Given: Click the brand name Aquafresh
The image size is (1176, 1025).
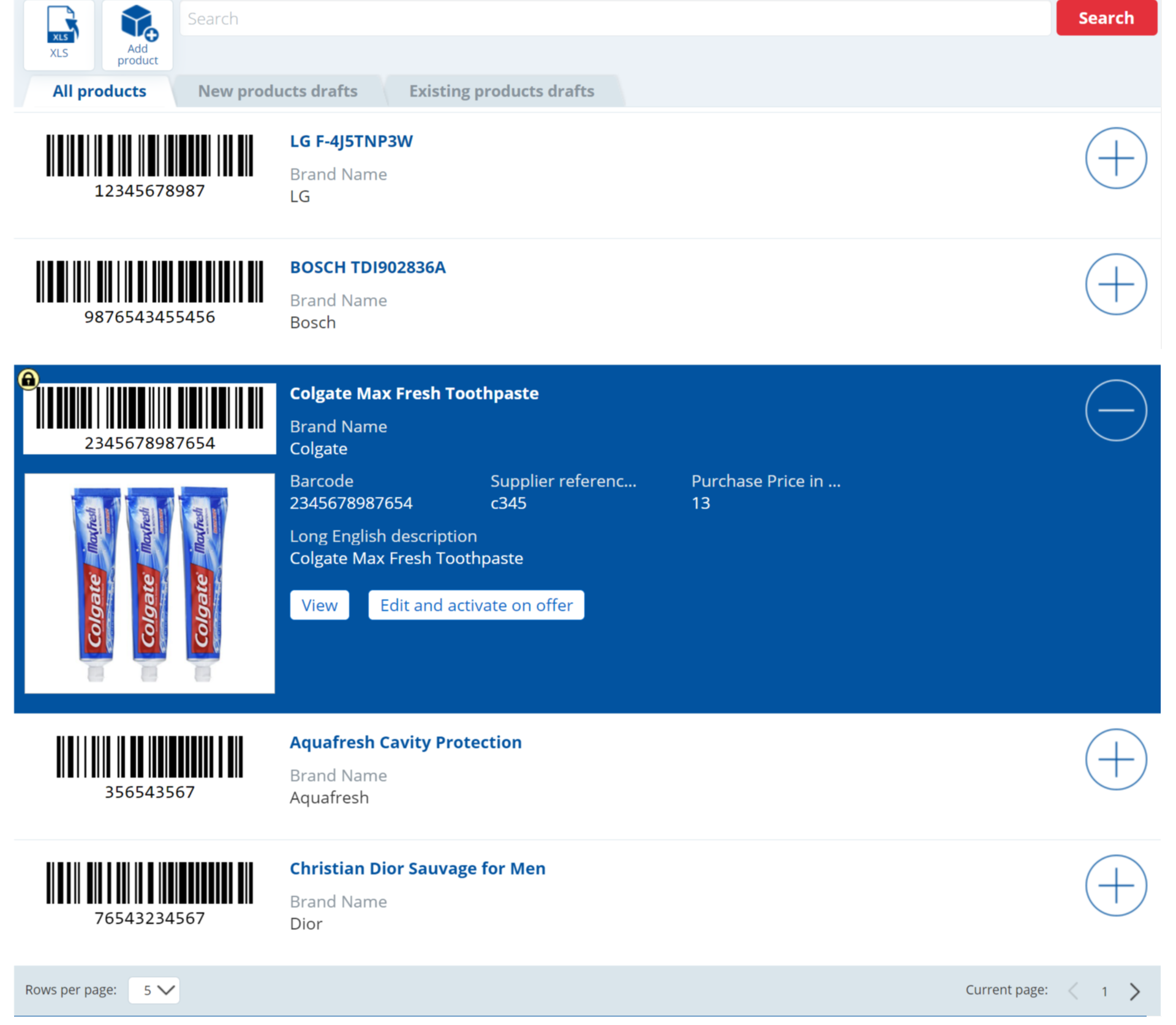Looking at the screenshot, I should 329,798.
